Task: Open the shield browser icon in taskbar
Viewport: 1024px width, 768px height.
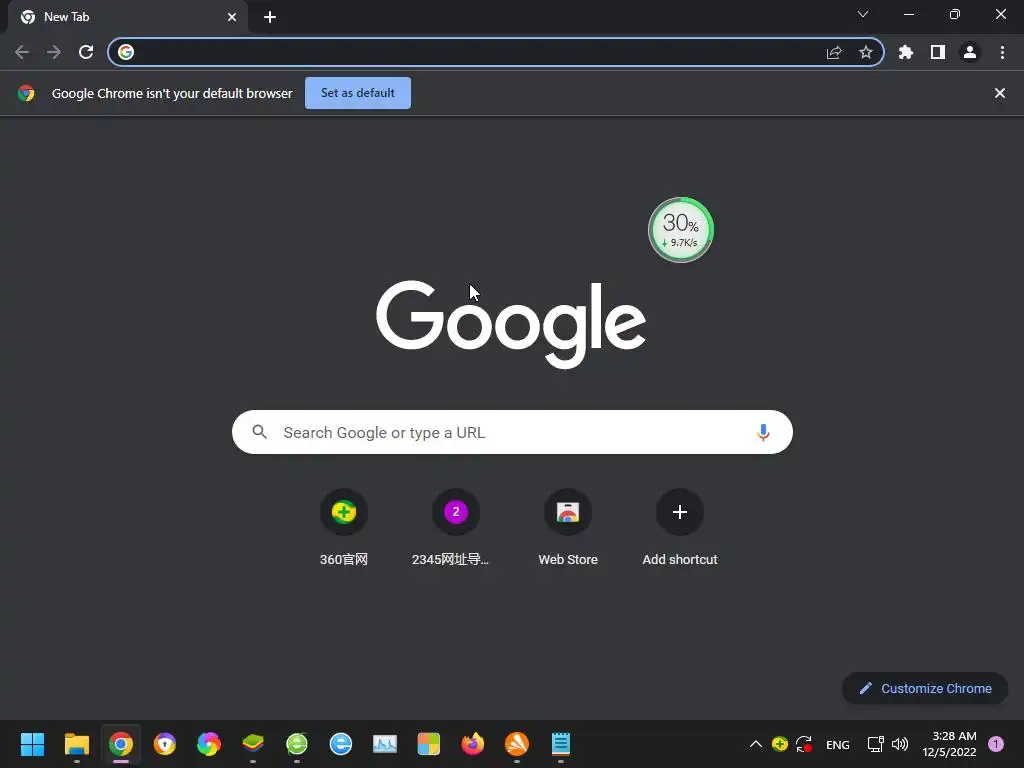Action: coord(165,744)
